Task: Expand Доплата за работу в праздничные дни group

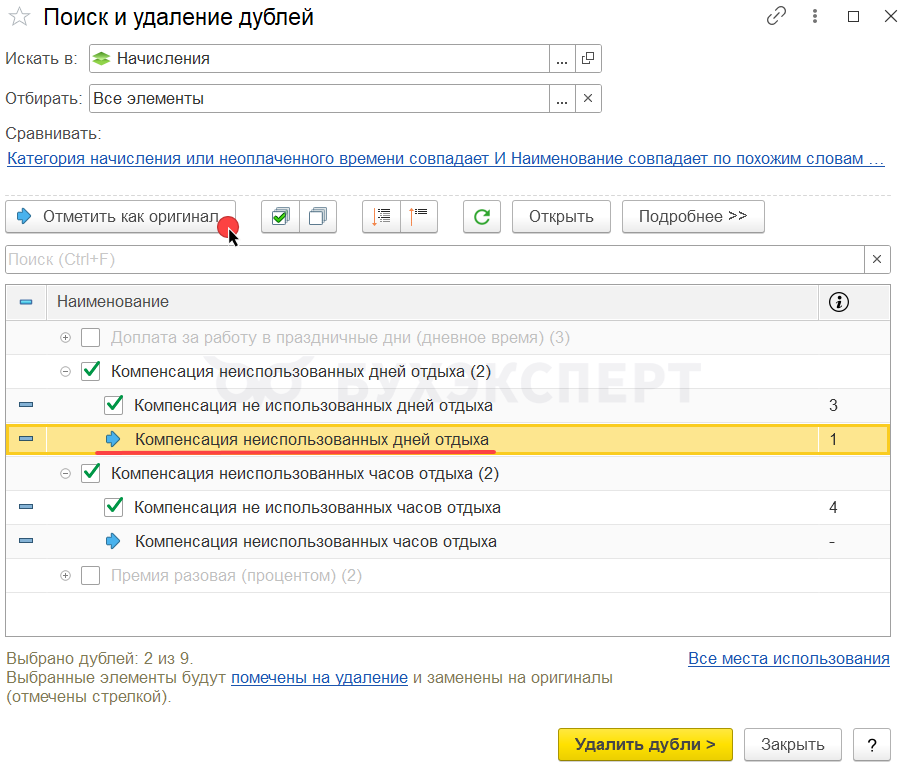Action: click(66, 338)
